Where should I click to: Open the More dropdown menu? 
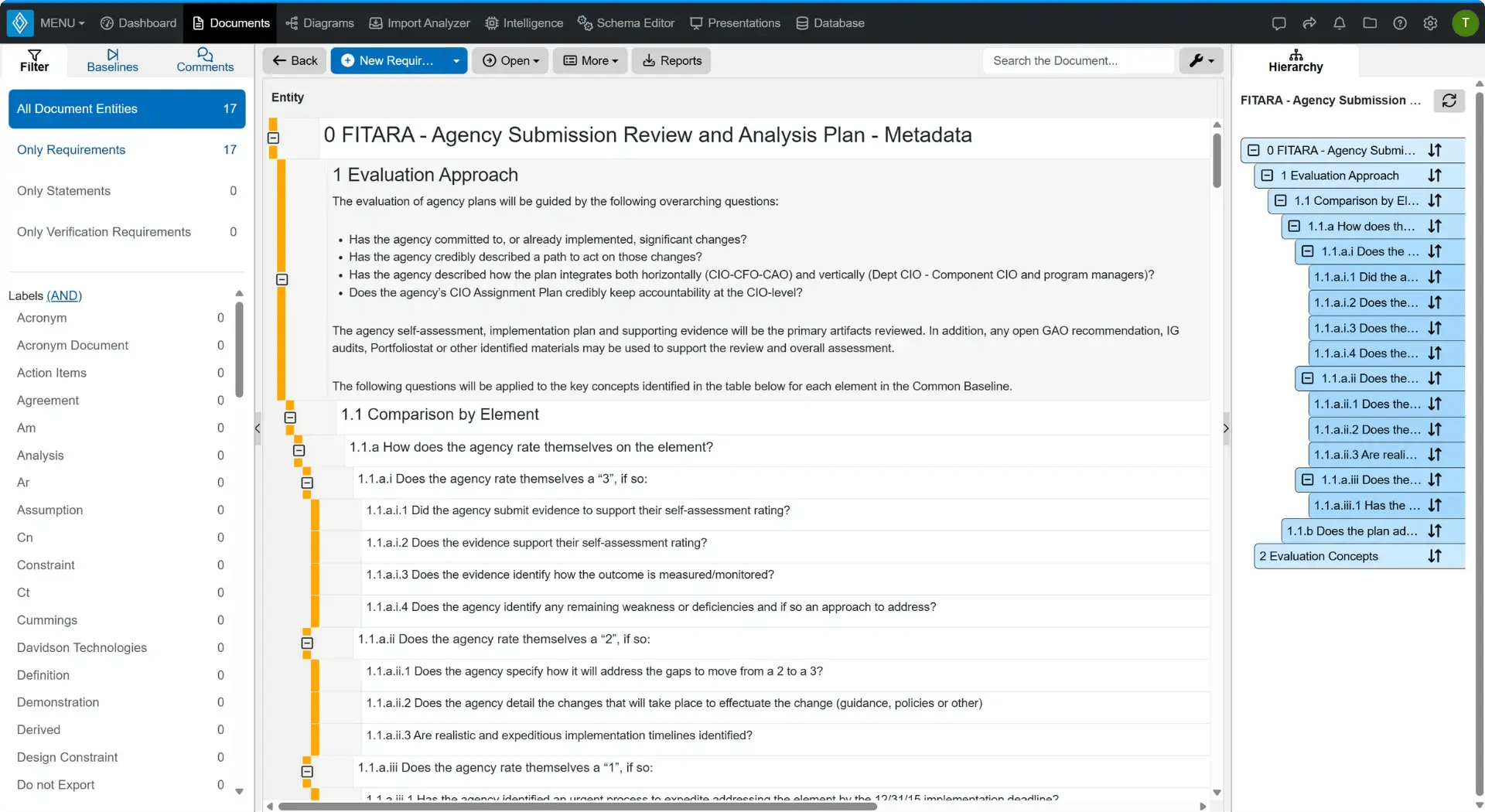[591, 60]
